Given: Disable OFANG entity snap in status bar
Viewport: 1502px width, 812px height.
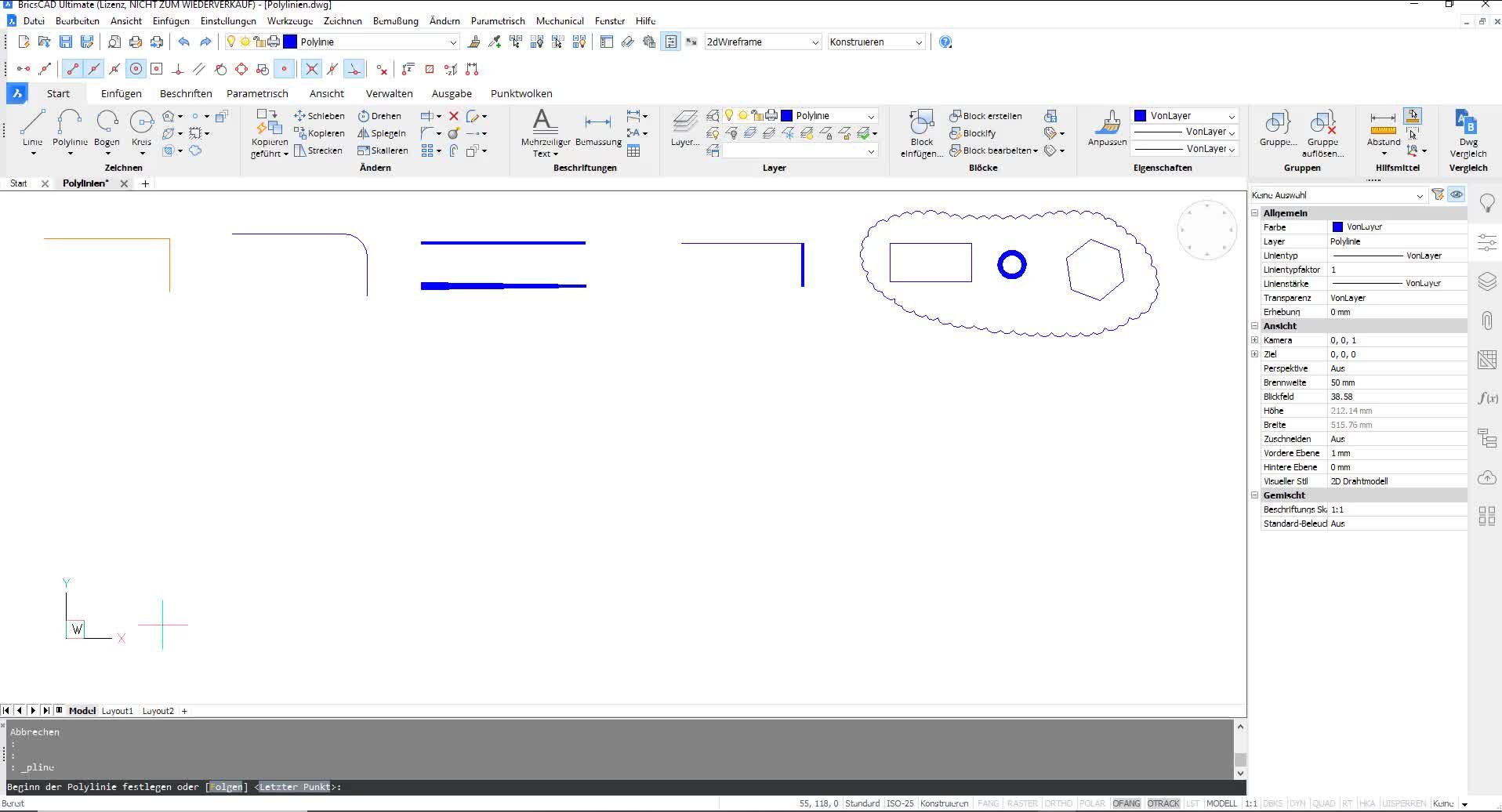Looking at the screenshot, I should tap(1126, 803).
